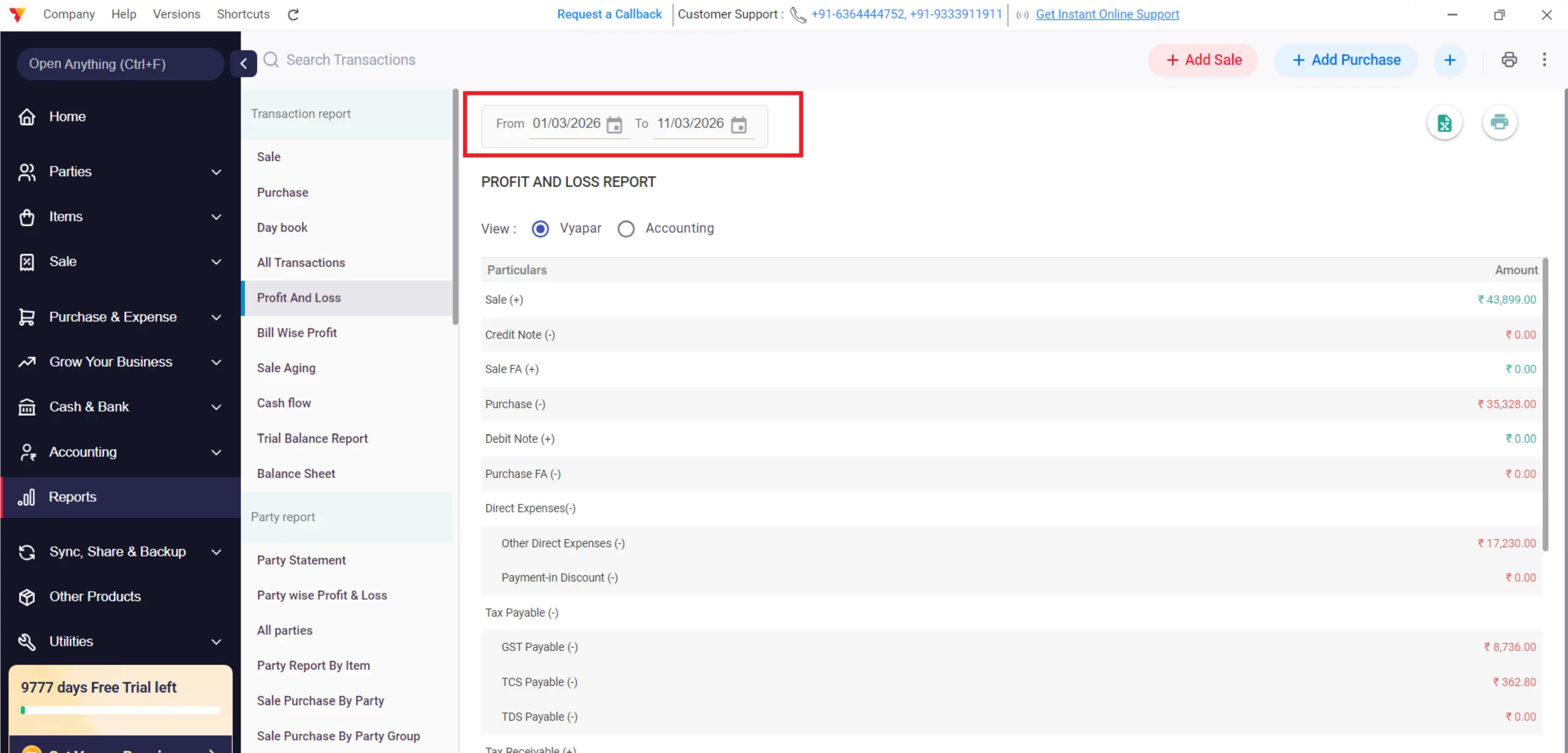Viewport: 1568px width, 753px height.
Task: Switch to the Balance Sheet report
Action: pos(296,473)
